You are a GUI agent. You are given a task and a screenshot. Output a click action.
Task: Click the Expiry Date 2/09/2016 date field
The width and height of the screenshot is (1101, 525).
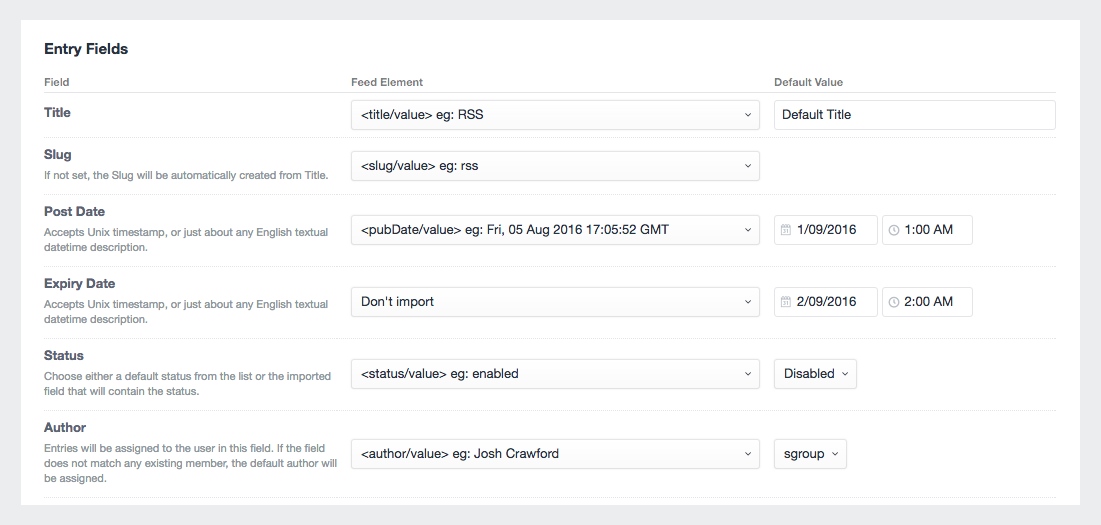point(835,302)
